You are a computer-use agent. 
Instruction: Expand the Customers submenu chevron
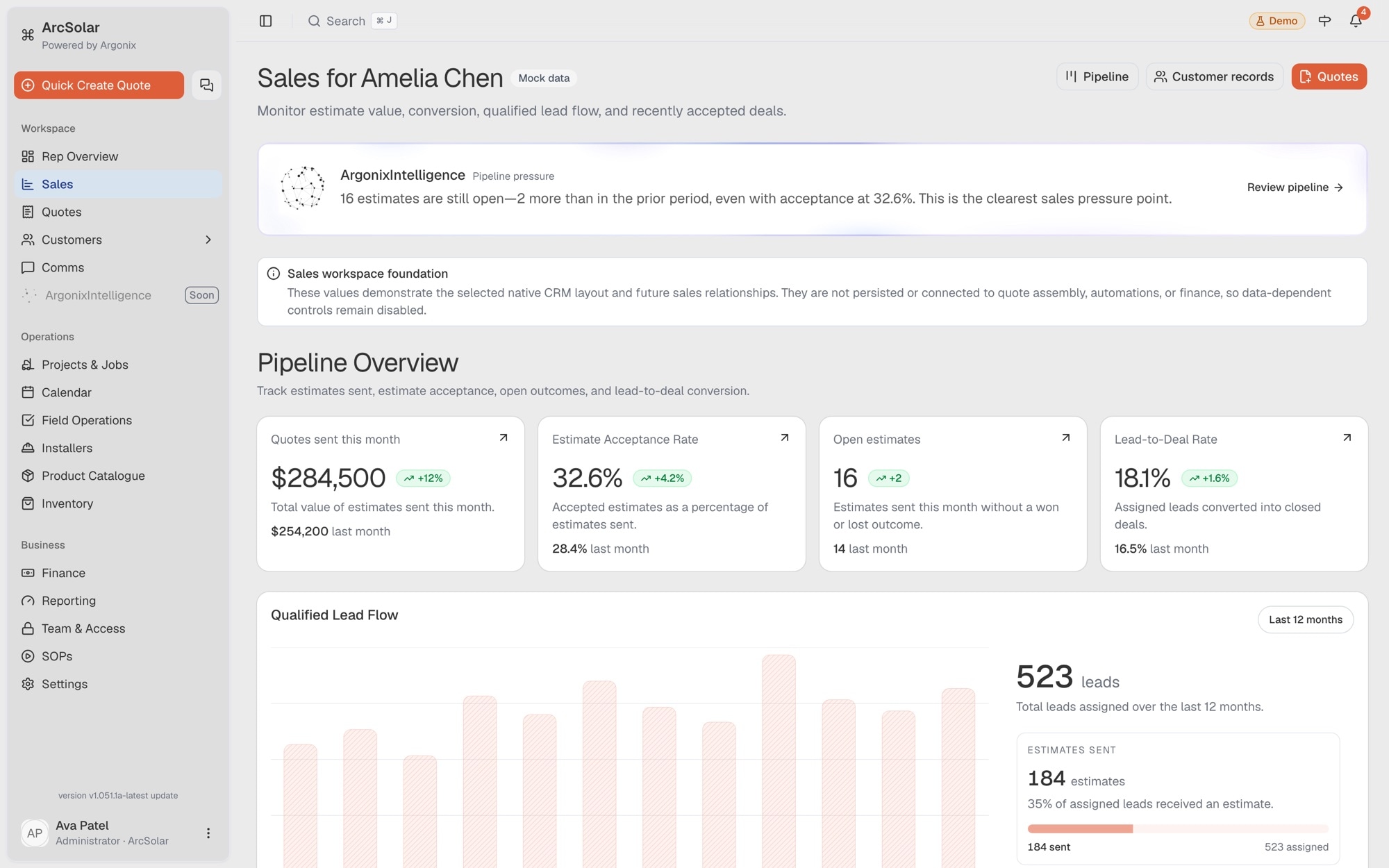click(x=208, y=240)
